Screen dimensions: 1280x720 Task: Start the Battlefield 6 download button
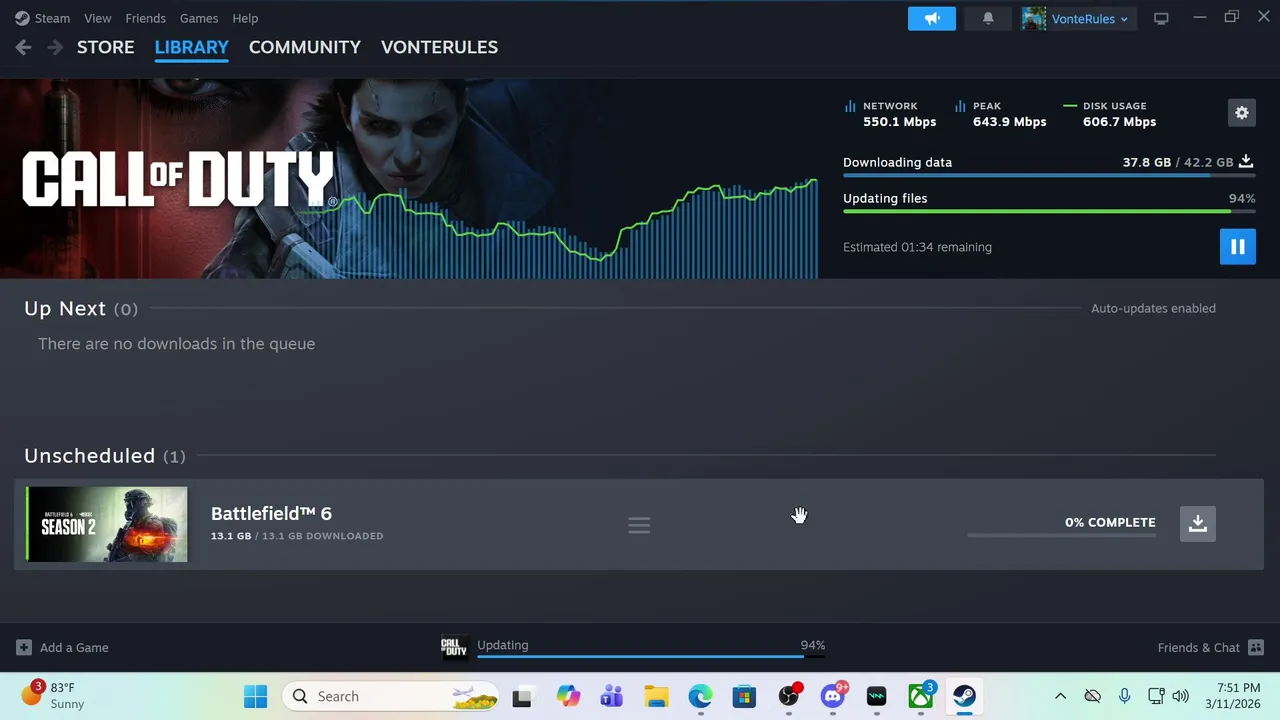click(1198, 523)
